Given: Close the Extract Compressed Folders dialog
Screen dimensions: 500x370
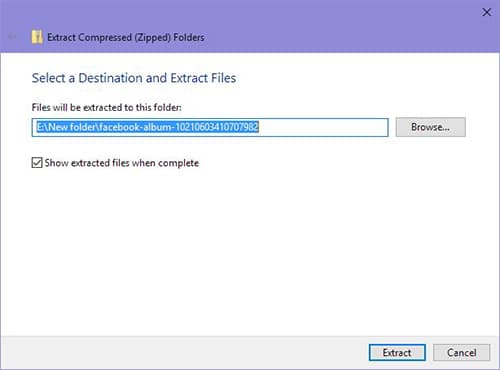Looking at the screenshot, I should pyautogui.click(x=486, y=12).
